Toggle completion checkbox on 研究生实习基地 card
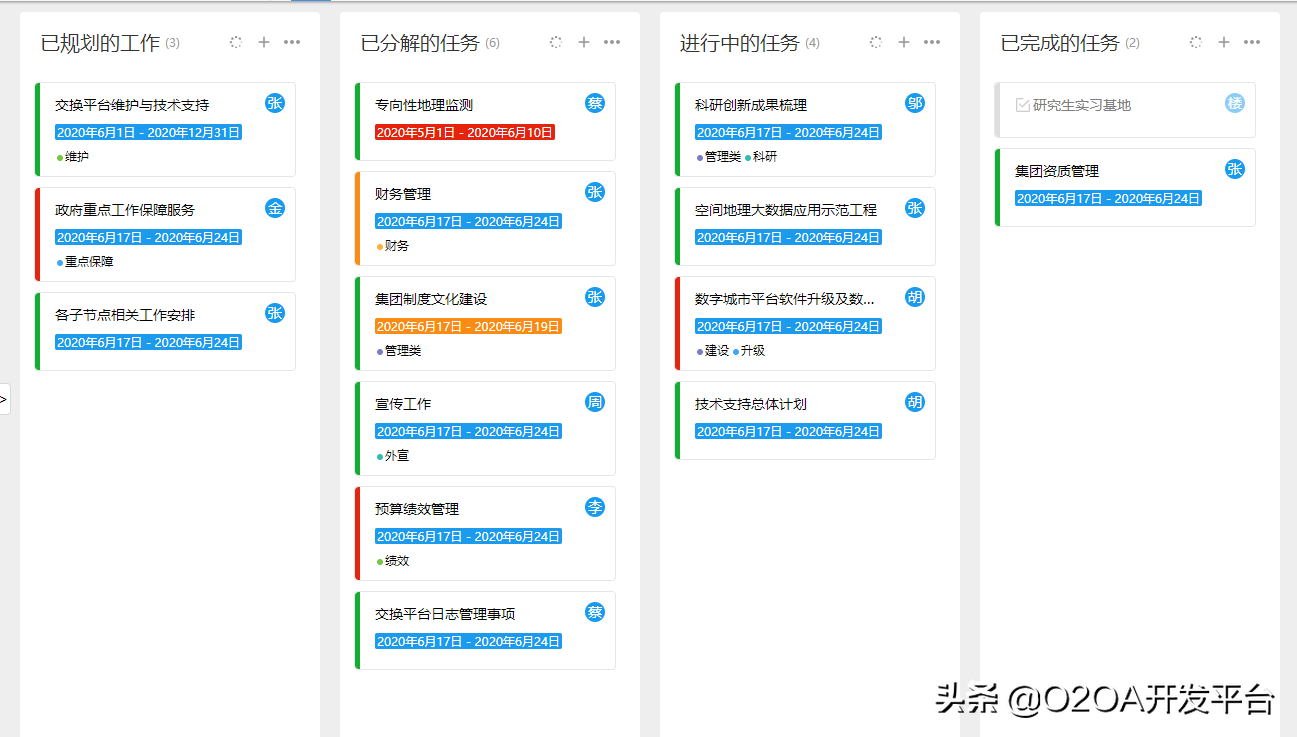 (1023, 103)
